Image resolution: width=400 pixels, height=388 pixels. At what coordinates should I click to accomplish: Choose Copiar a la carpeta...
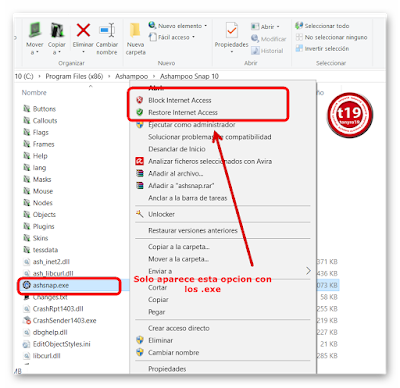click(179, 247)
